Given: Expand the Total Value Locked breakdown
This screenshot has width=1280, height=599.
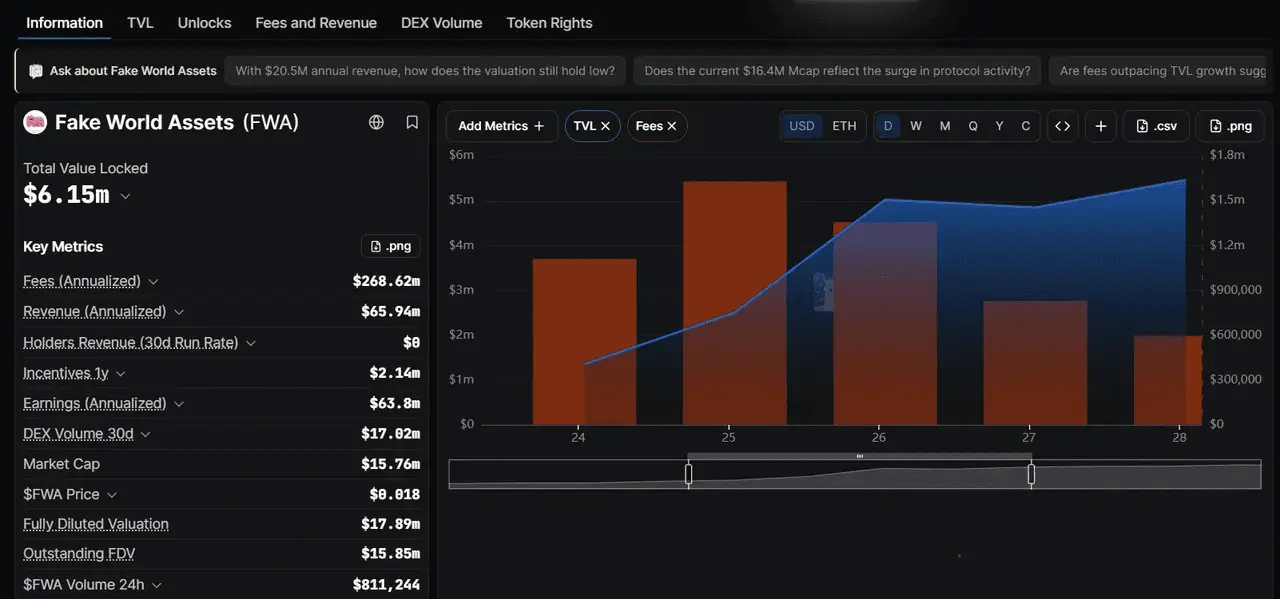Looking at the screenshot, I should [125, 196].
